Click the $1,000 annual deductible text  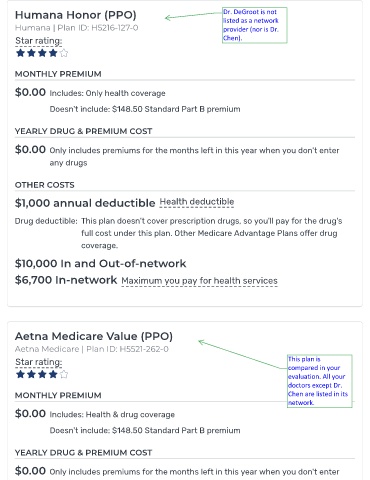[x=85, y=203]
